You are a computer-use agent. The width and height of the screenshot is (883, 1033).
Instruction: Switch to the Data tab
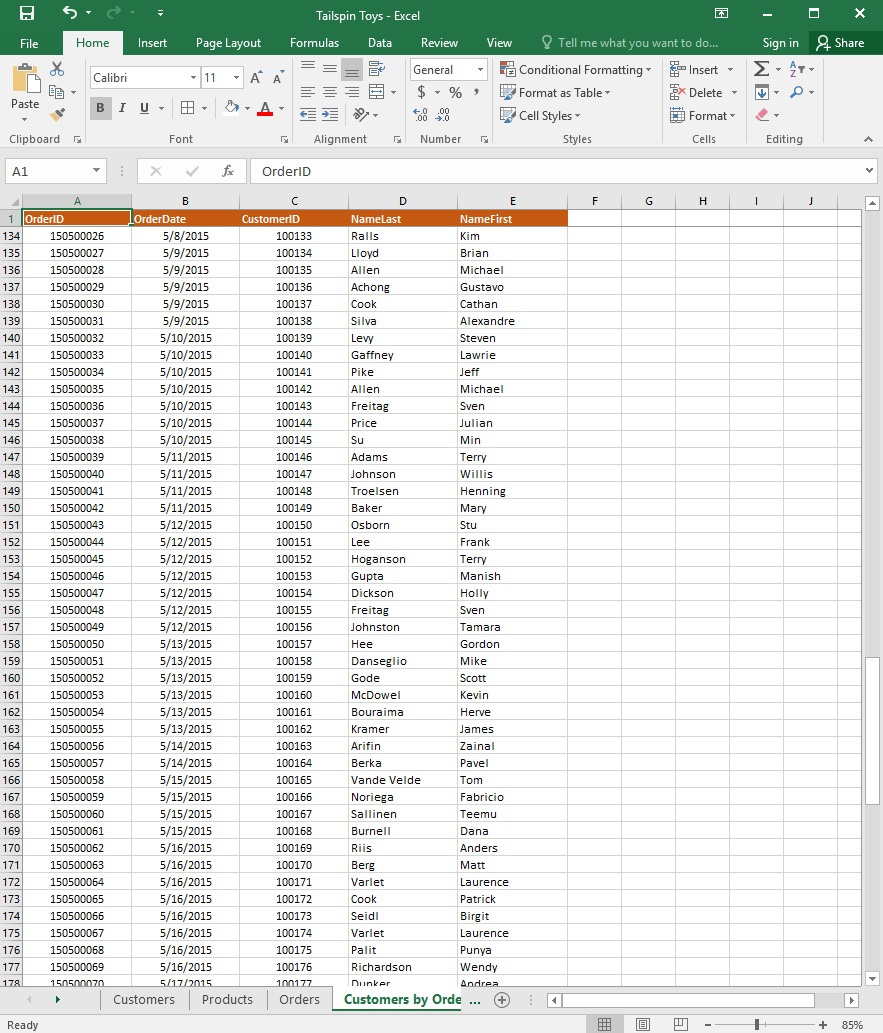380,43
